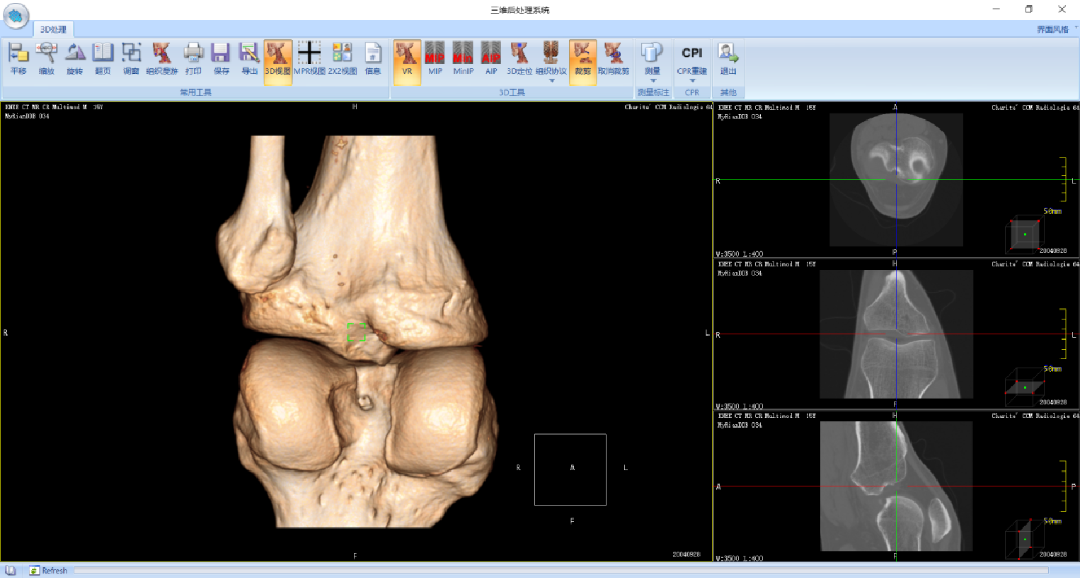Click the orientation cube in axial view
The width and height of the screenshot is (1080, 578).
[1024, 236]
